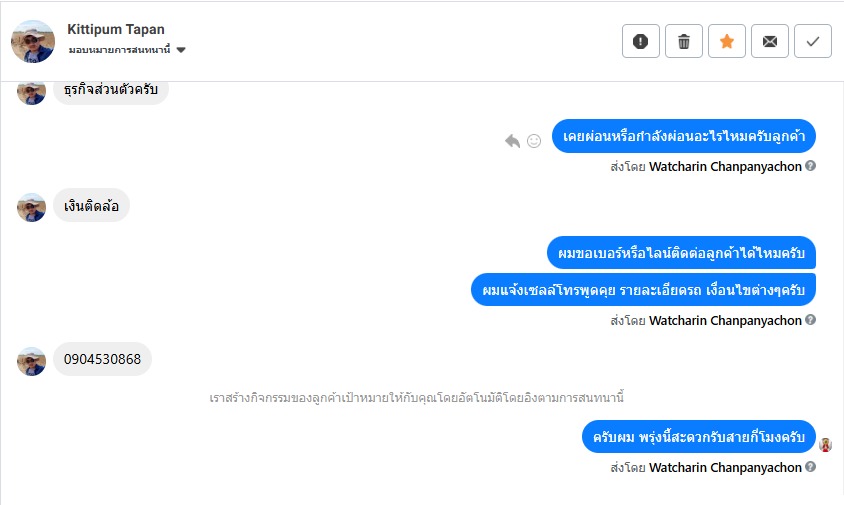
Task: Click the ธุรกิจส่วนตัวครับ message bubble
Action: point(111,89)
